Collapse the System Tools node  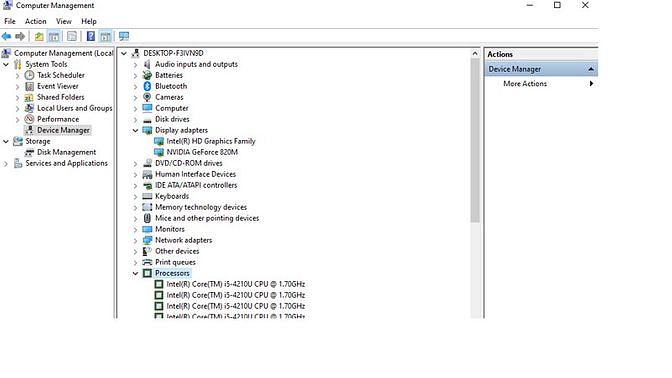pyautogui.click(x=6, y=64)
